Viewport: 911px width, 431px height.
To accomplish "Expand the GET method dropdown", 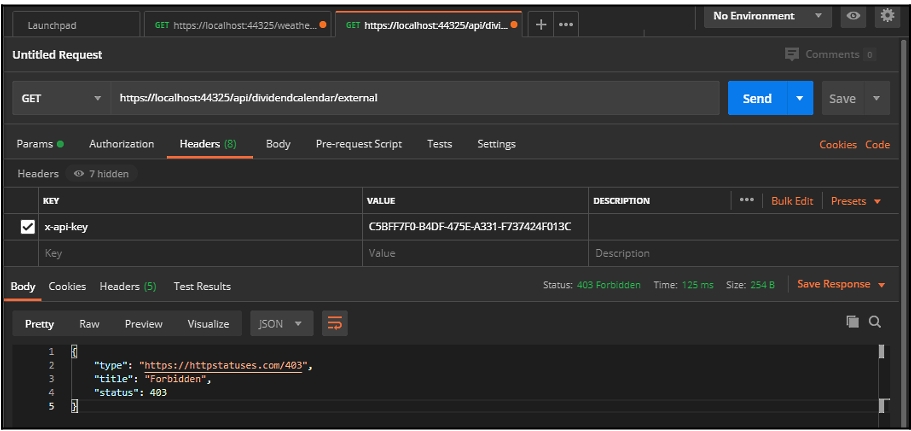I will 60,98.
